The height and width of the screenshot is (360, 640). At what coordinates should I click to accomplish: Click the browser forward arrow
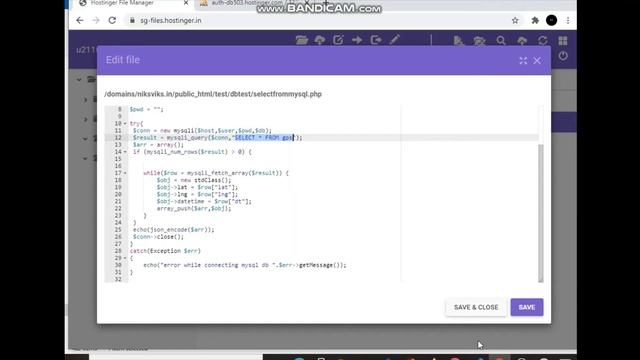tap(96, 20)
